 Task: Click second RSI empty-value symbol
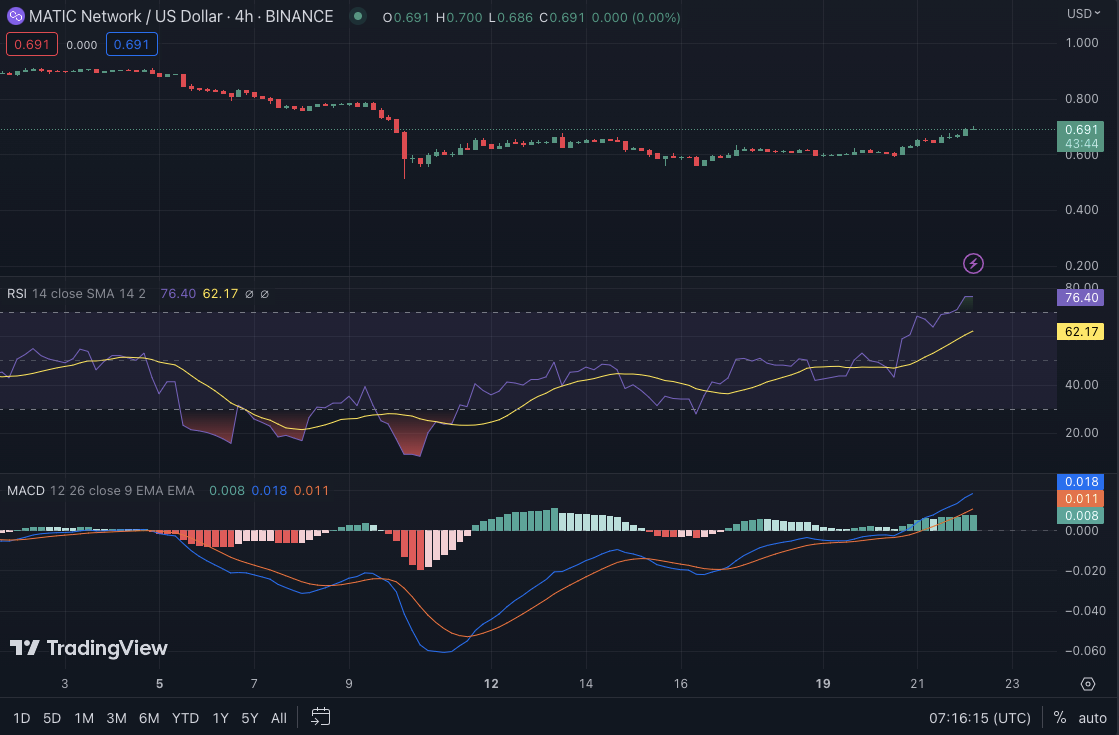click(265, 294)
